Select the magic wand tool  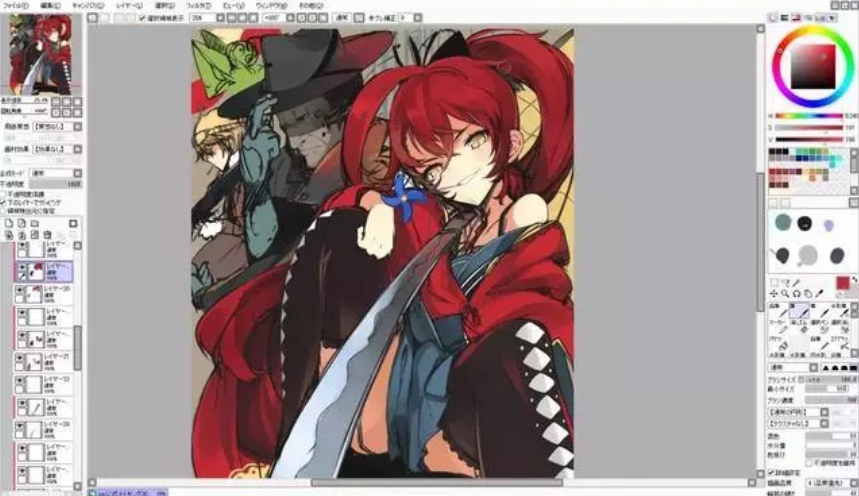coord(797,283)
